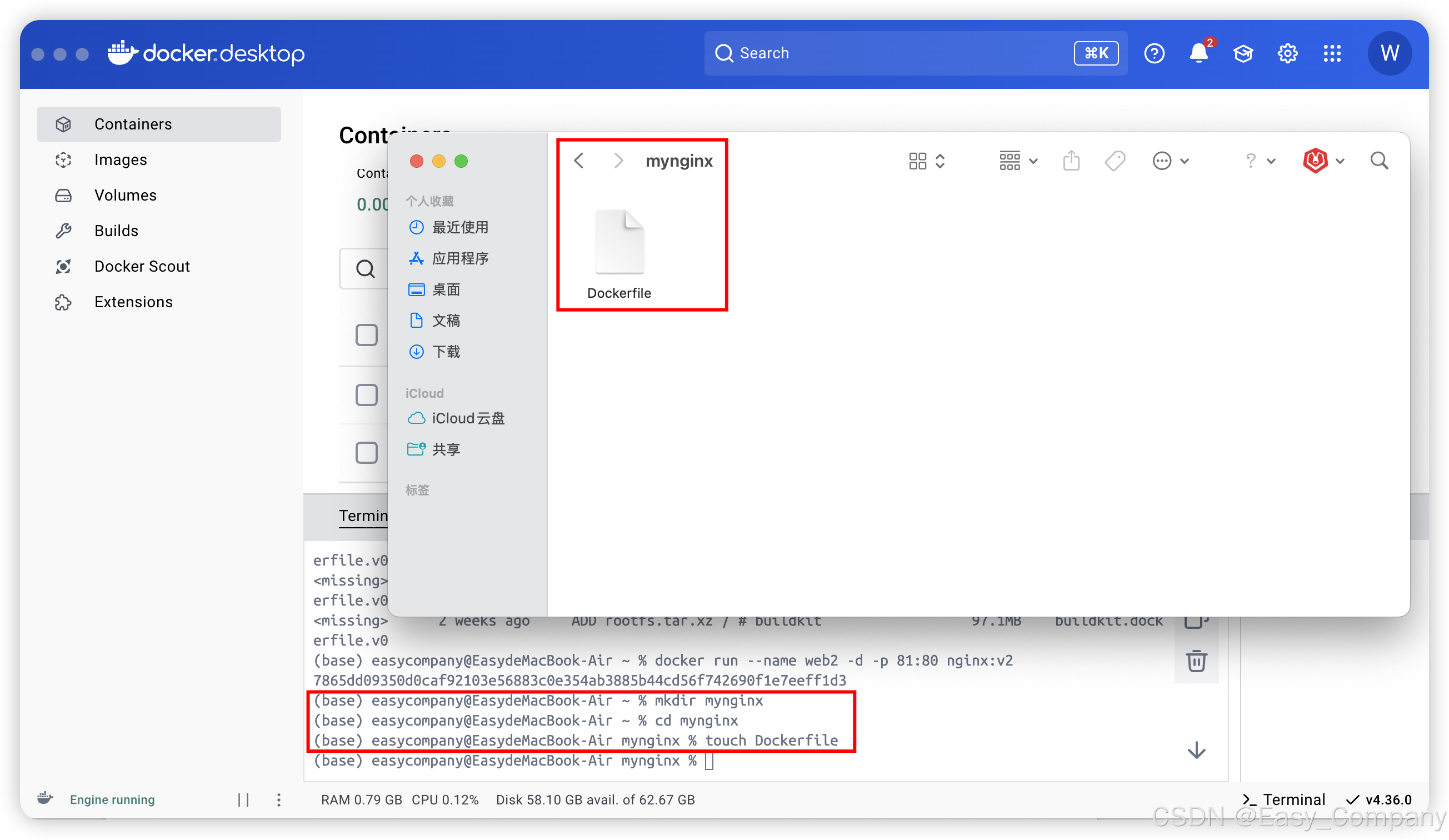Image resolution: width=1449 pixels, height=840 pixels.
Task: Open 下载 folder in Finder sidebar
Action: [446, 351]
